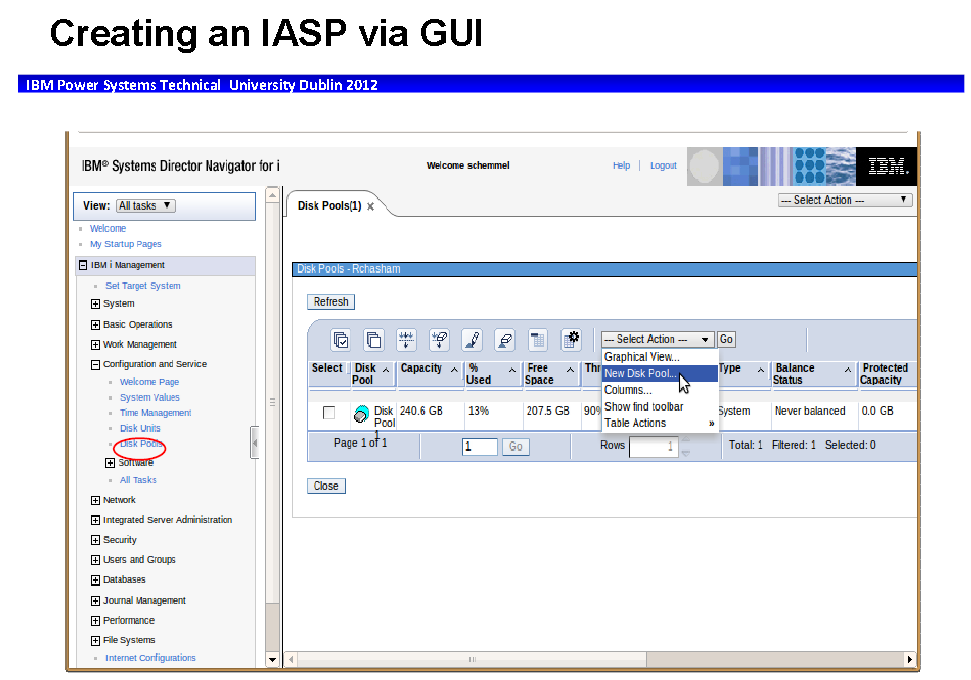Open the Table Actions submenu

click(660, 423)
